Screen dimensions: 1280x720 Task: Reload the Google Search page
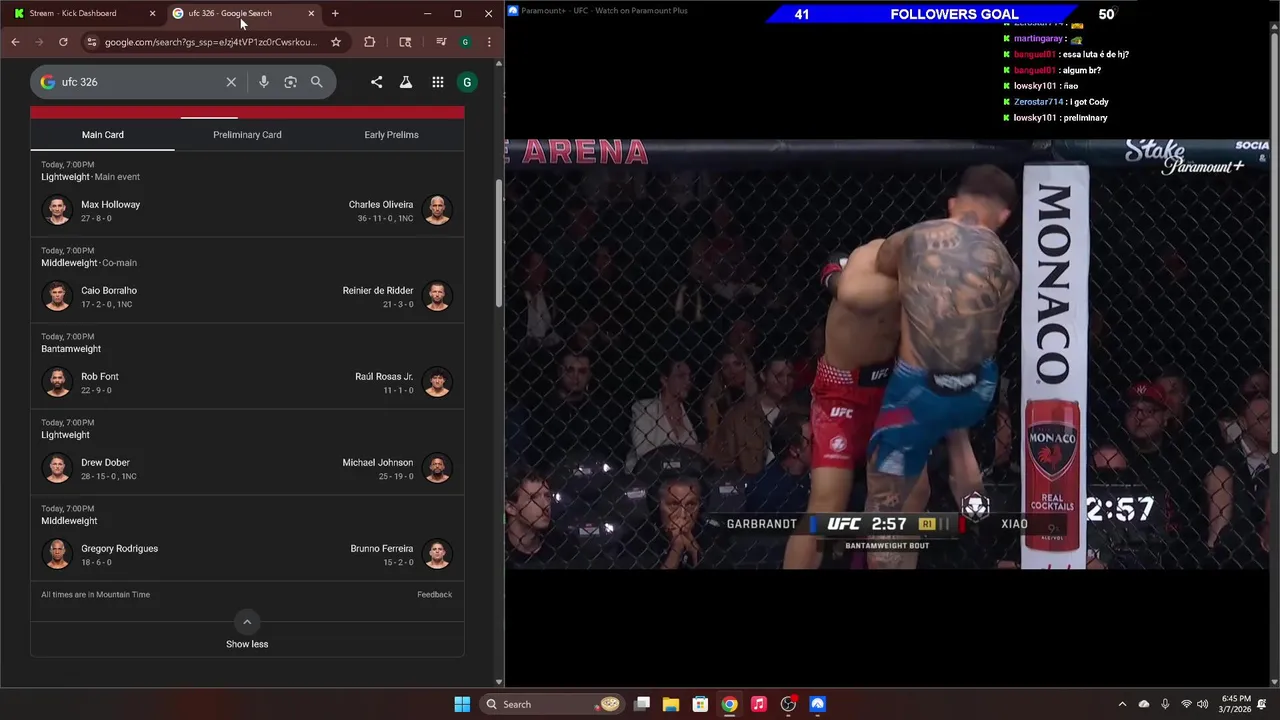tap(63, 42)
